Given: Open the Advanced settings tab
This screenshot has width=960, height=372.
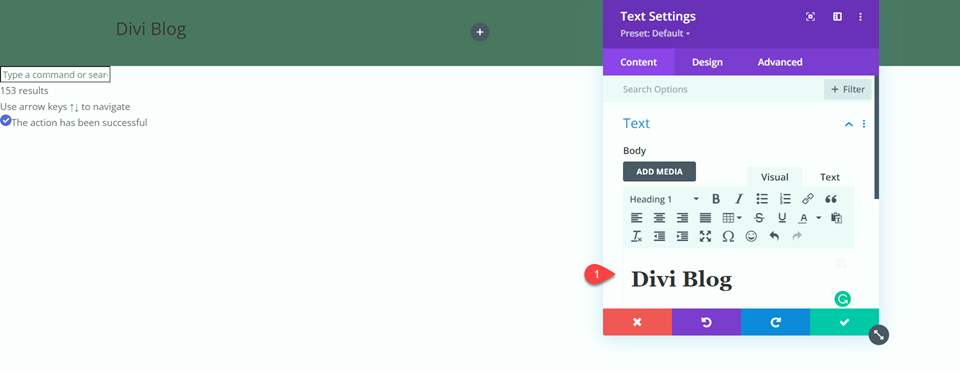Looking at the screenshot, I should coord(780,62).
